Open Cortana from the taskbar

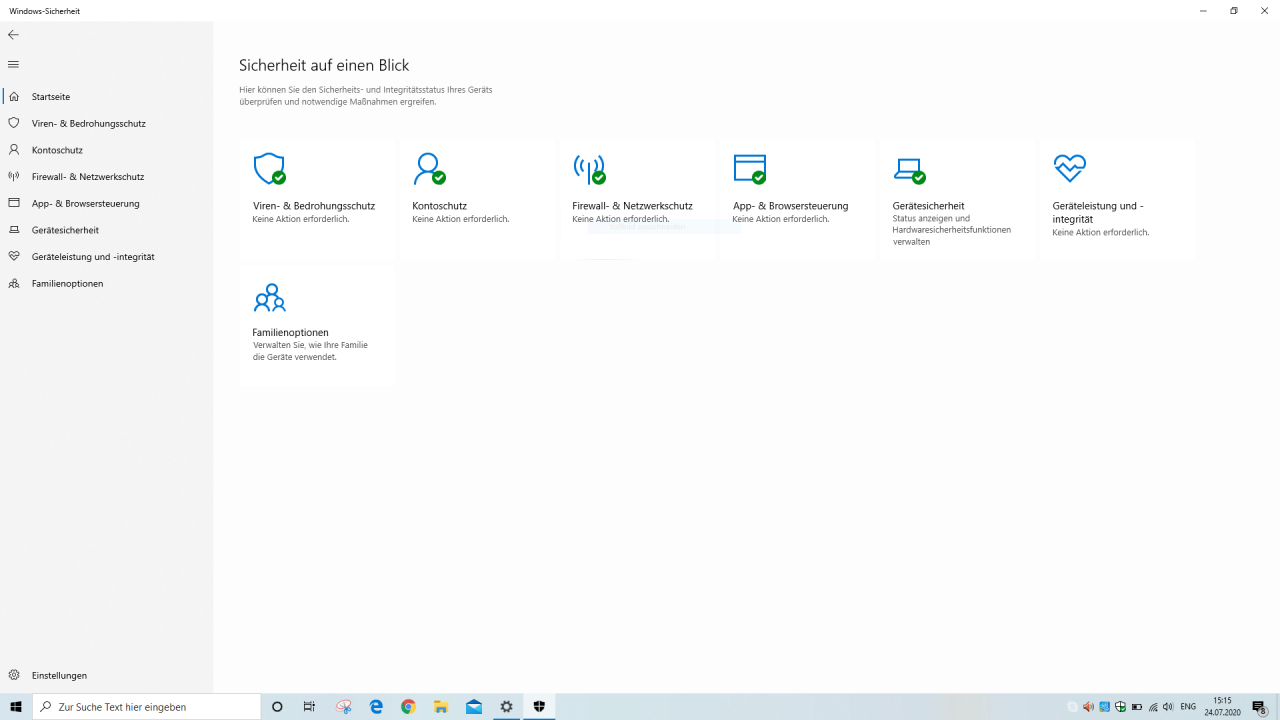click(277, 707)
